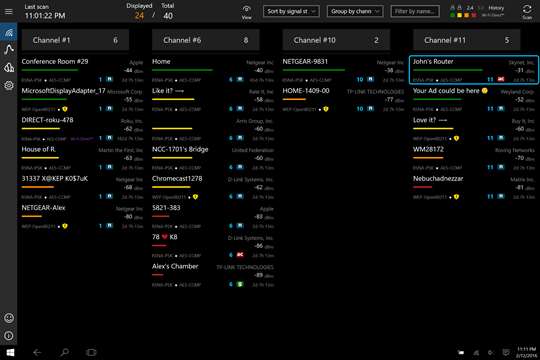Open the View options eye icon

point(247,11)
